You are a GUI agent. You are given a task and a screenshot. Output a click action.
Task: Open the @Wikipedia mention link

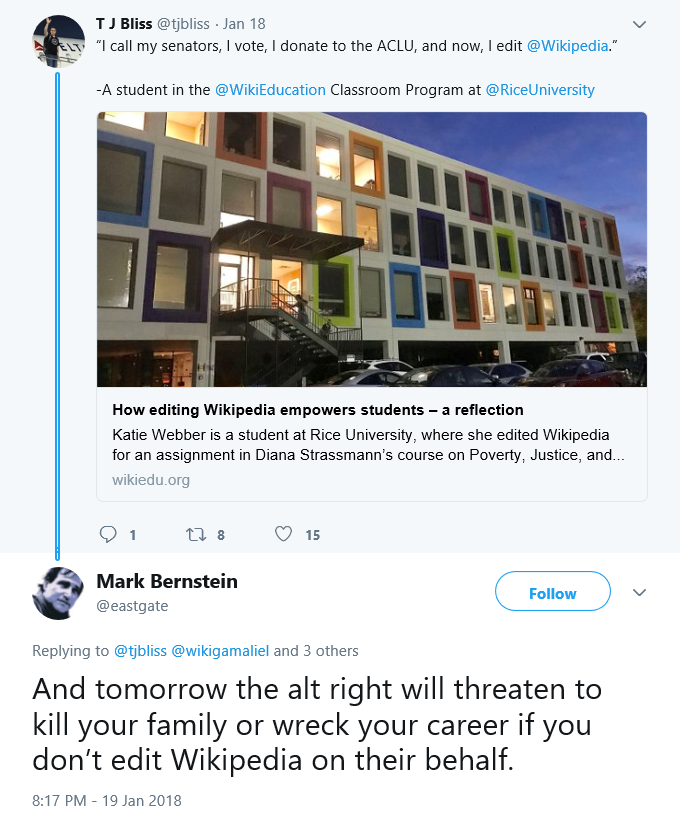[567, 46]
